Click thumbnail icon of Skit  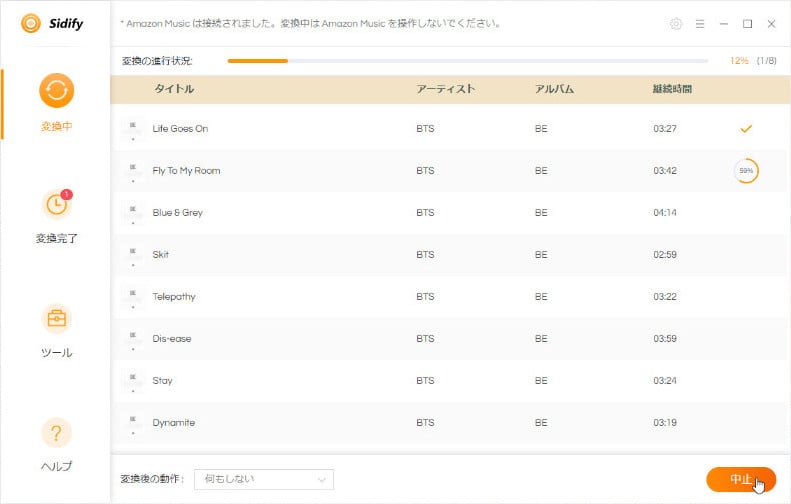pos(133,255)
